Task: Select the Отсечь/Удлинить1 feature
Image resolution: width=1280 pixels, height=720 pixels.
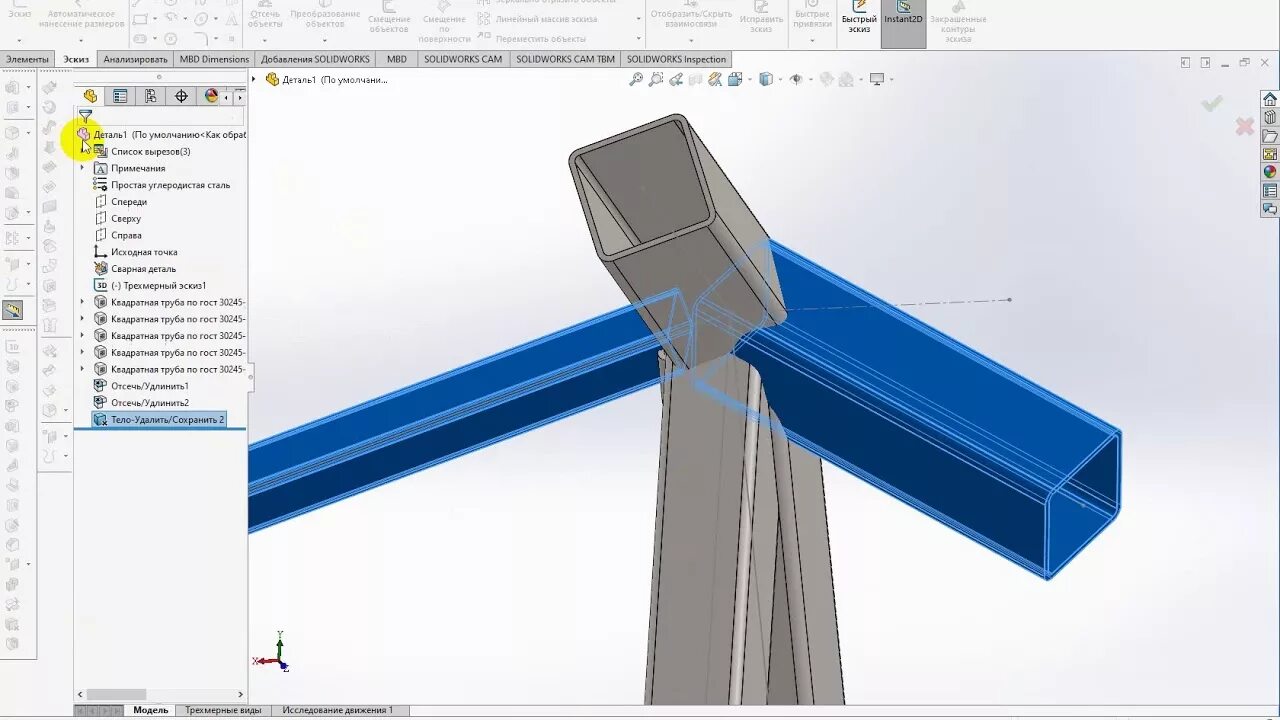Action: click(x=149, y=386)
